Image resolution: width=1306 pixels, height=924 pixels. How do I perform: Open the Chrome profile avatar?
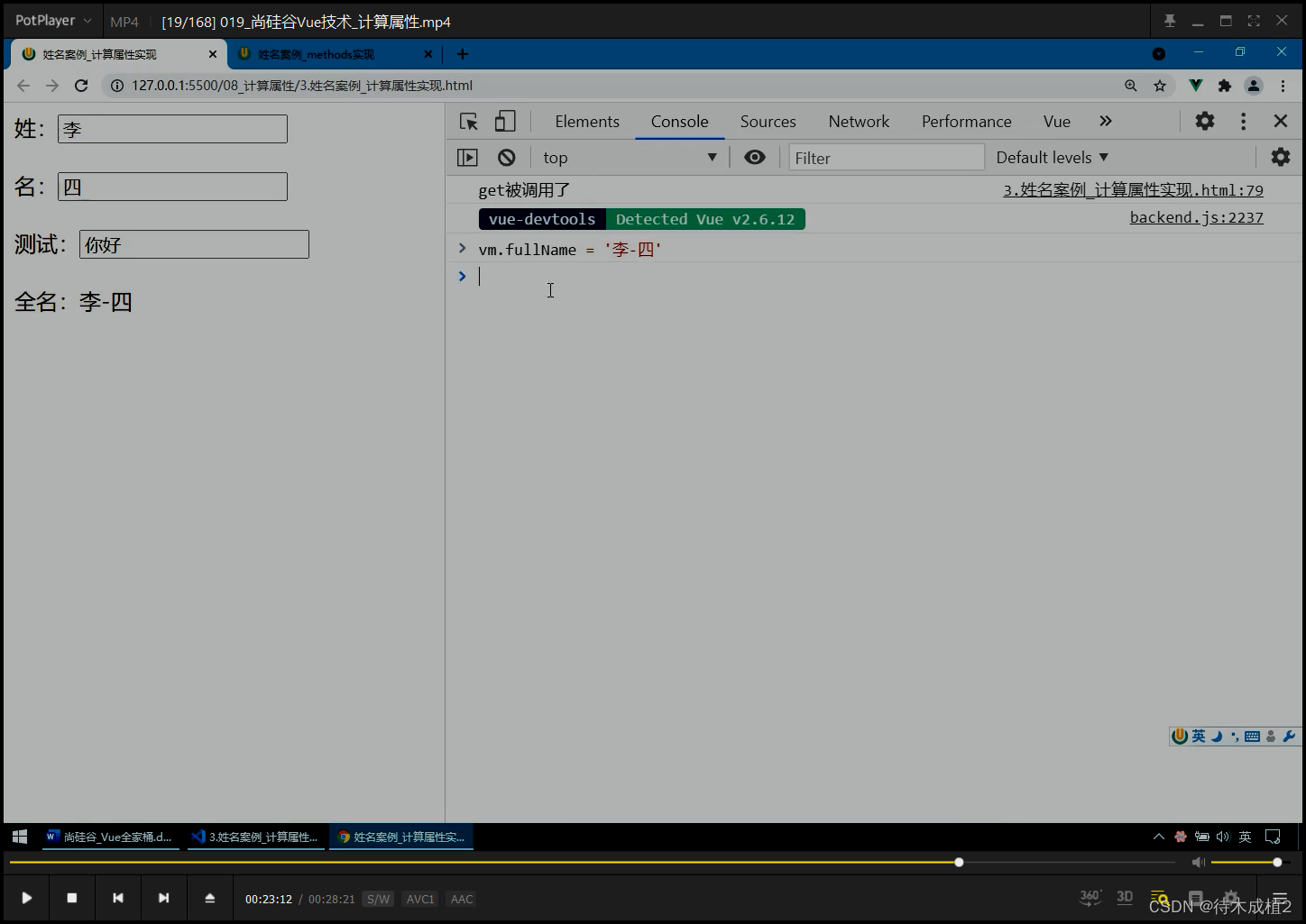1254,86
